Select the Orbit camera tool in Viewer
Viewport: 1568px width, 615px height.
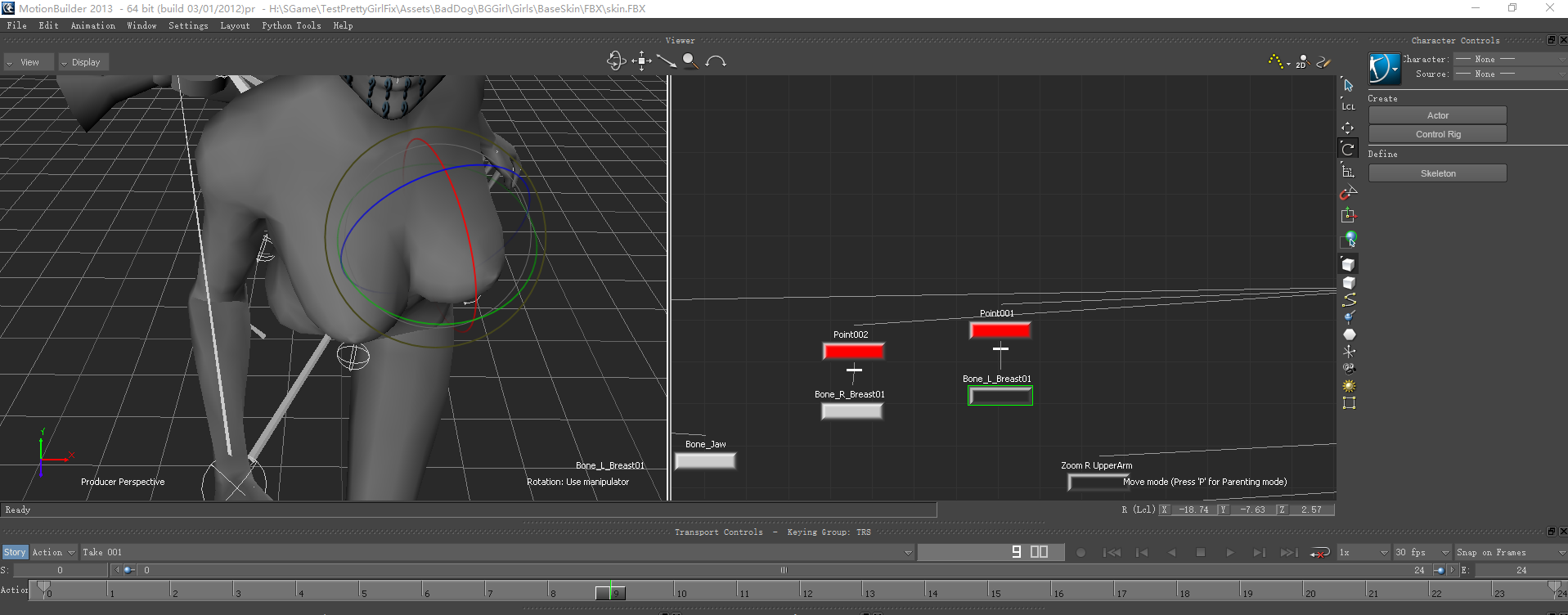tap(616, 61)
